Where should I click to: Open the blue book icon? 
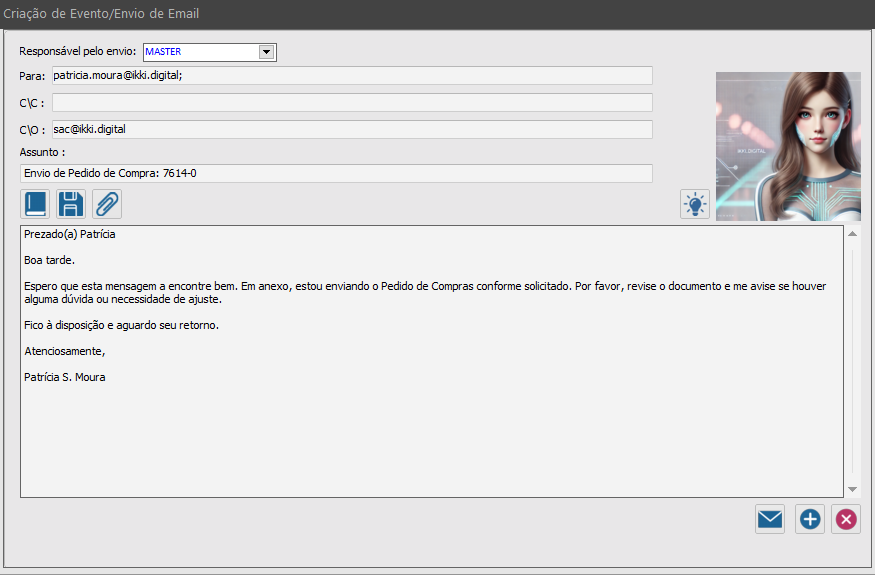(x=35, y=204)
